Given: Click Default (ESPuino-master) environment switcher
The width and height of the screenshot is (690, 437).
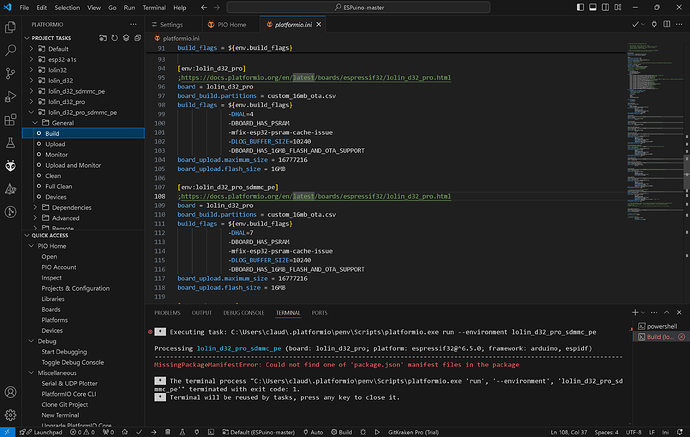Looking at the screenshot, I should [x=258, y=432].
